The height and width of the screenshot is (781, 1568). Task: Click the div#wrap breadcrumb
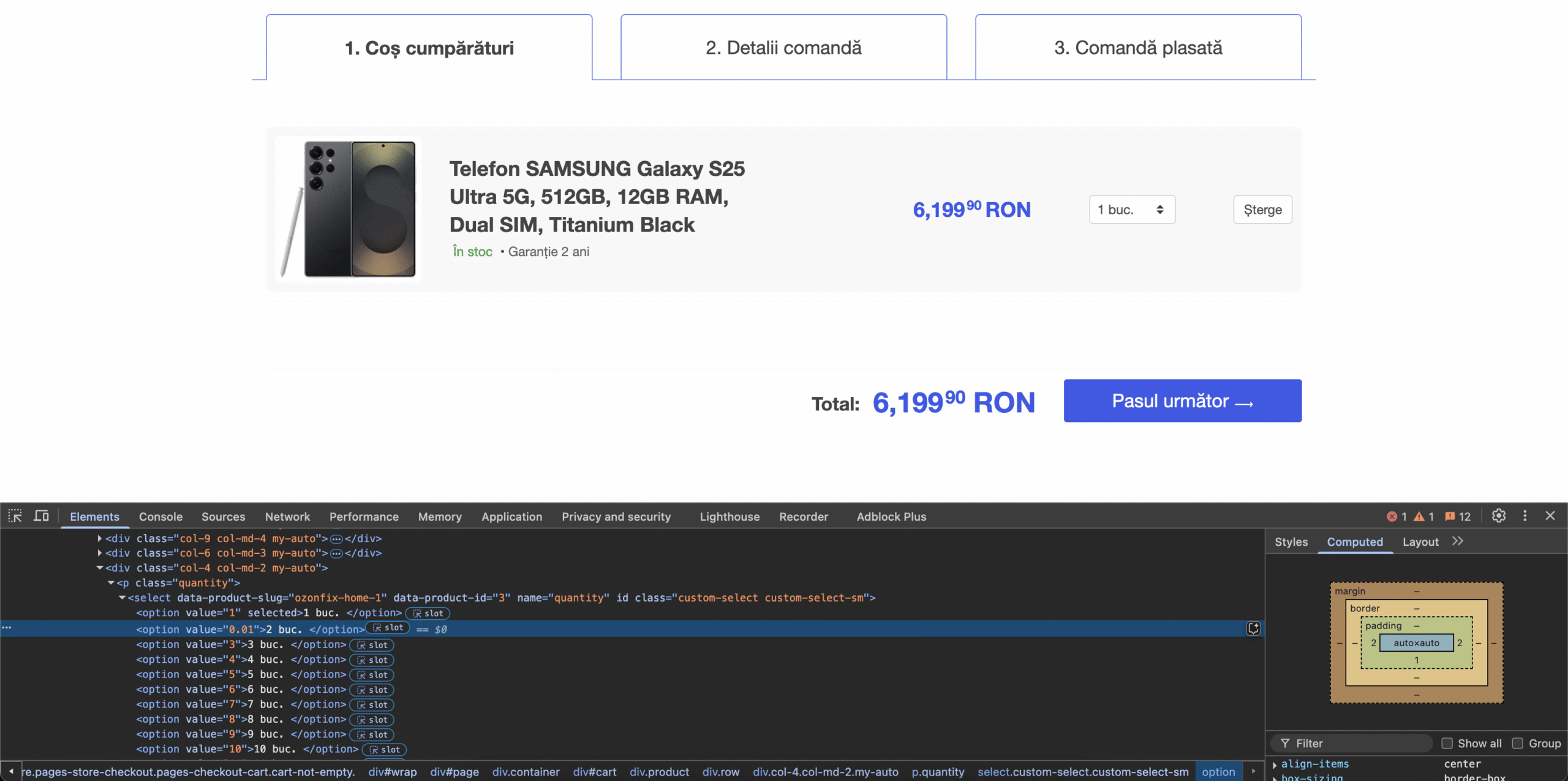click(393, 772)
